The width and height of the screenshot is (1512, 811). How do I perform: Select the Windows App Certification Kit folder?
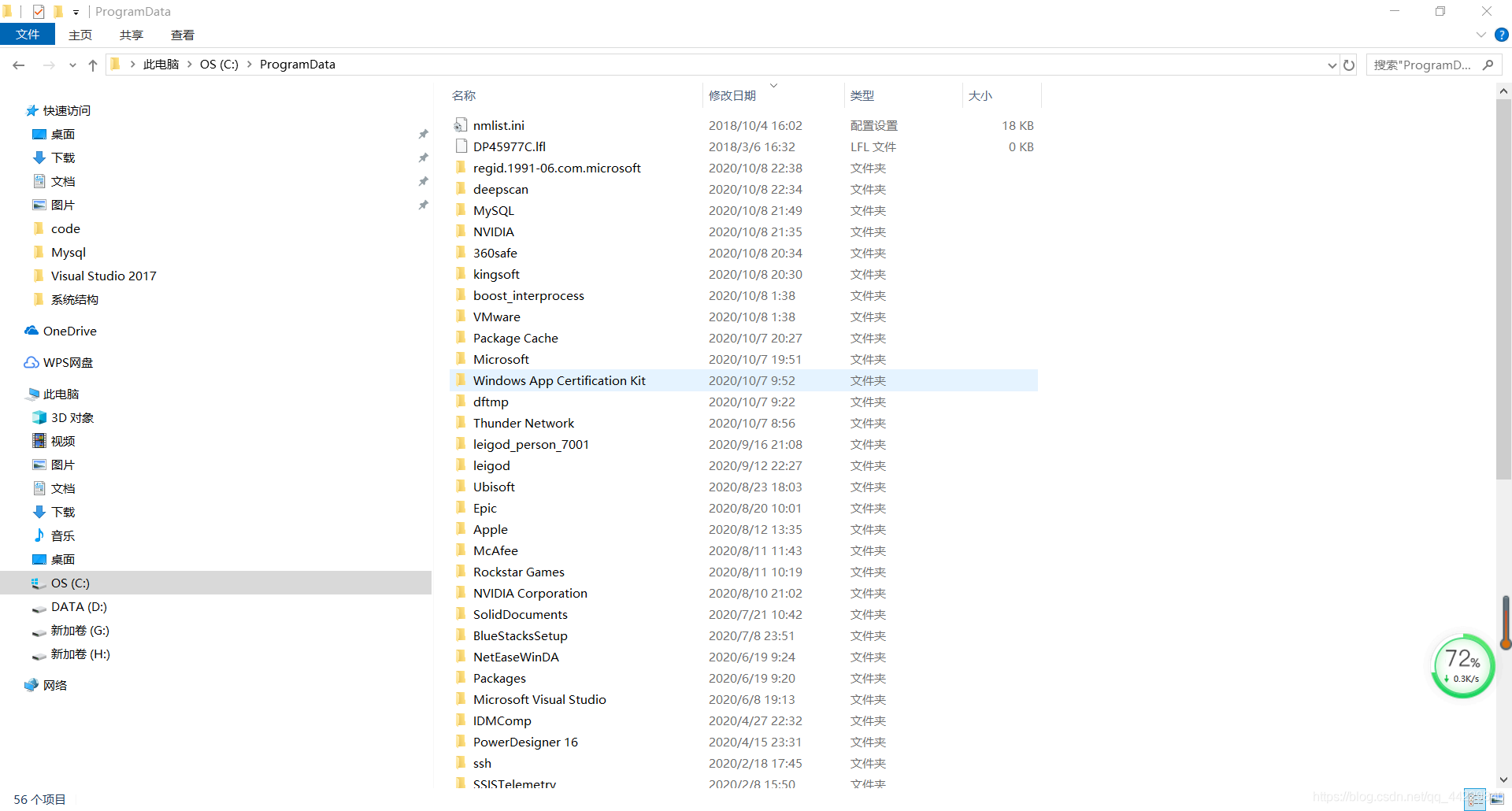[x=743, y=381]
